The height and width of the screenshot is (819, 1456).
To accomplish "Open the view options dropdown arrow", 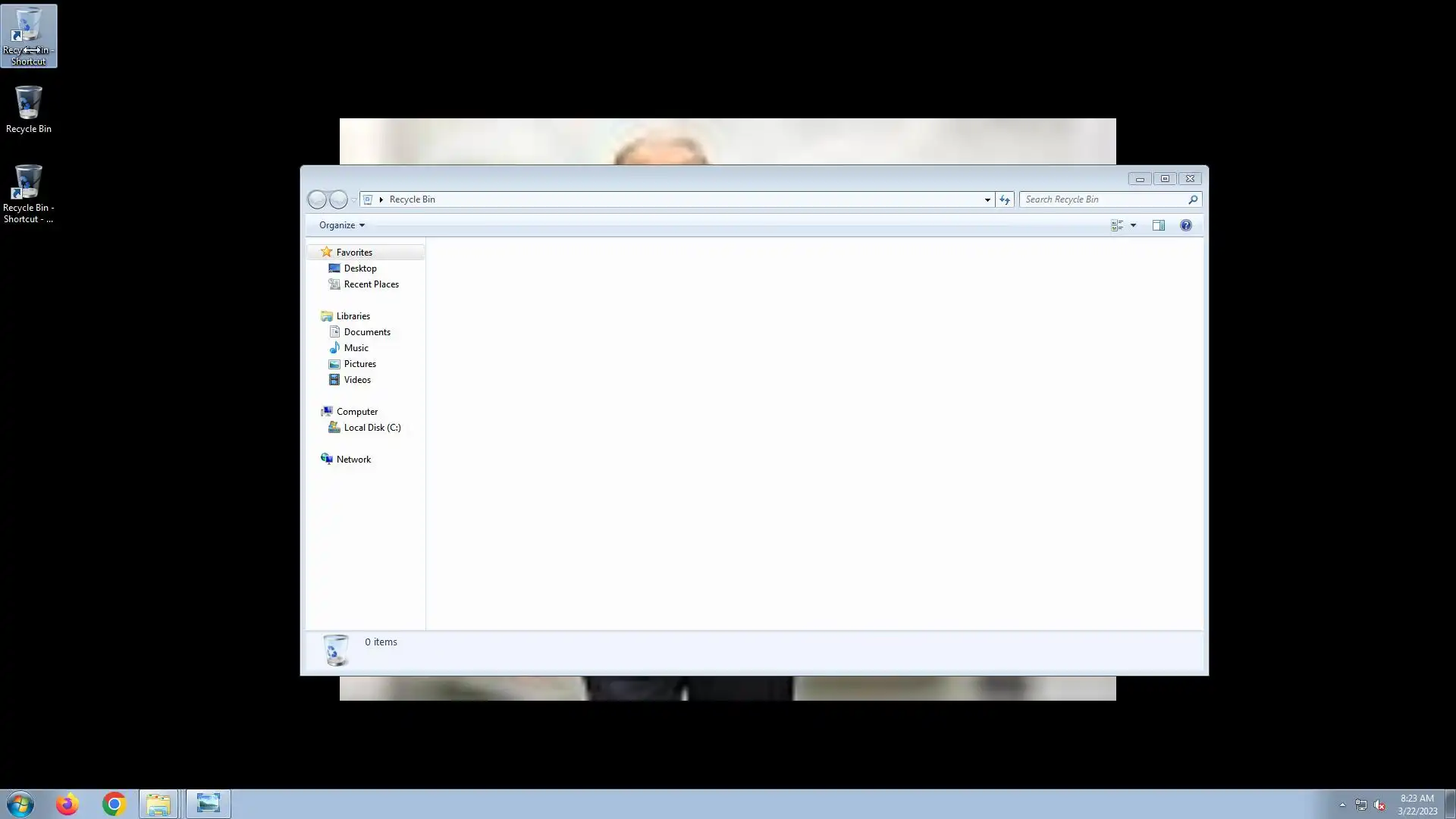I will [1133, 225].
